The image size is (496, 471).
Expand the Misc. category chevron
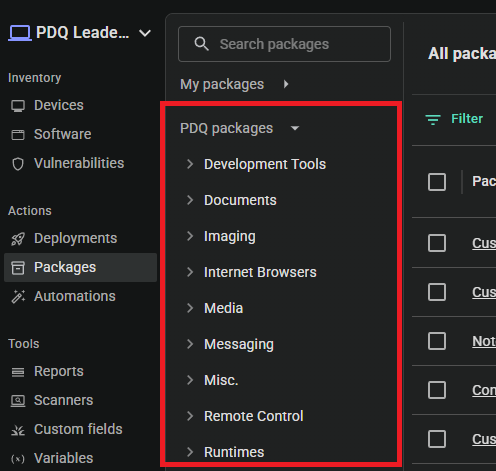[x=190, y=380]
